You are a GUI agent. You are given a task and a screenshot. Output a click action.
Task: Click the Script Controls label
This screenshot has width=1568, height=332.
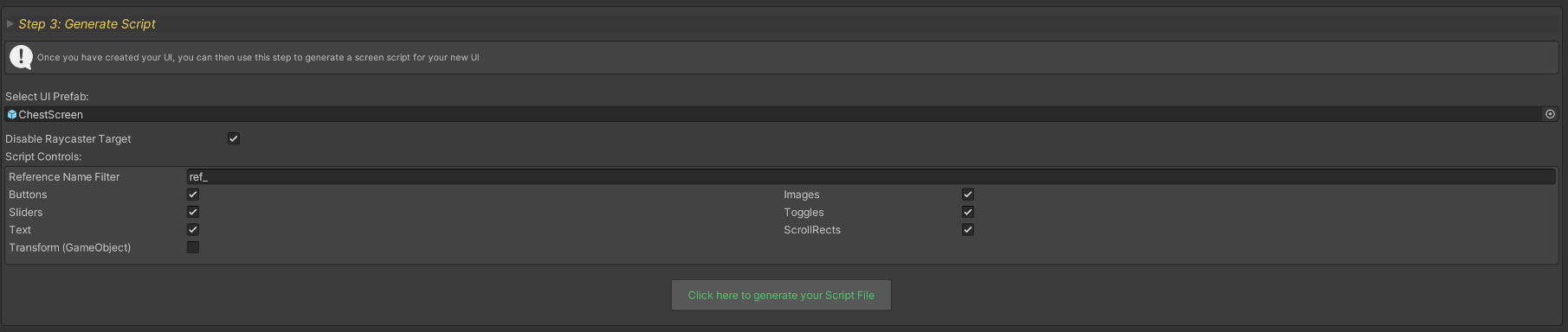[x=43, y=156]
